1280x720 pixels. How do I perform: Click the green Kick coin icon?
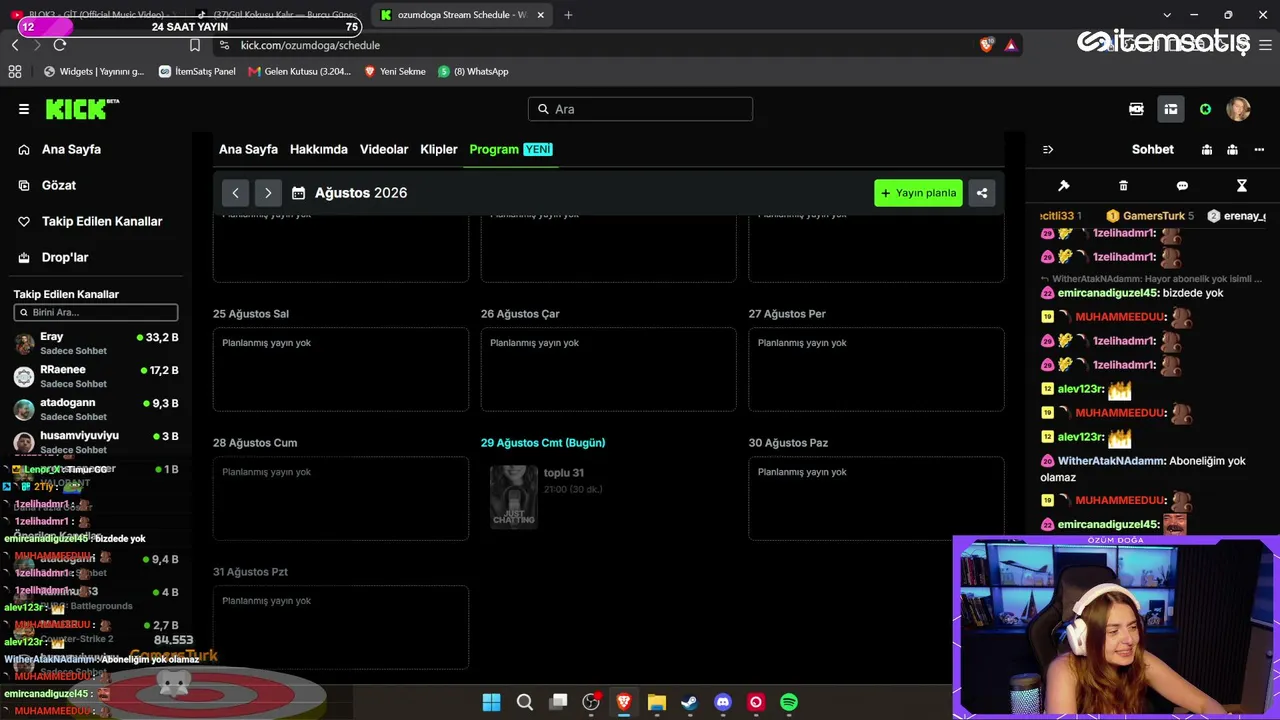coord(1205,109)
